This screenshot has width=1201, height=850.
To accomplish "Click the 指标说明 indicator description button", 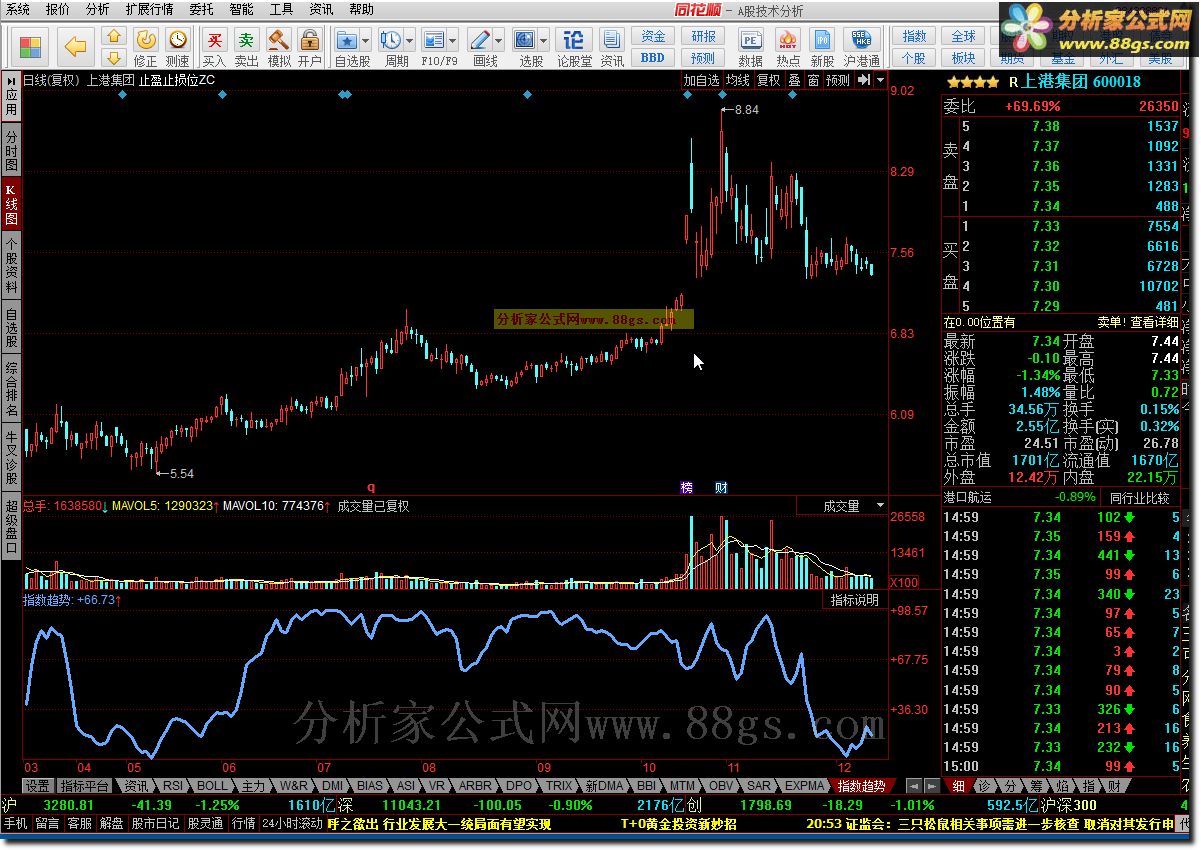I will [855, 600].
